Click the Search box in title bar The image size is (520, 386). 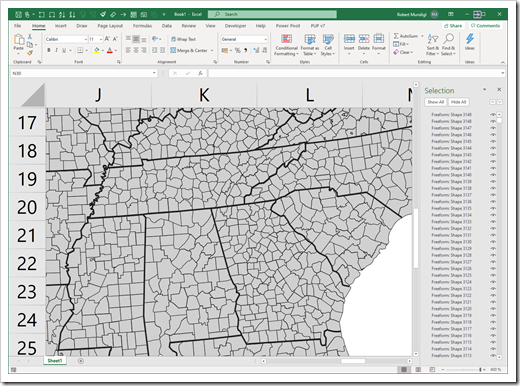pos(272,14)
